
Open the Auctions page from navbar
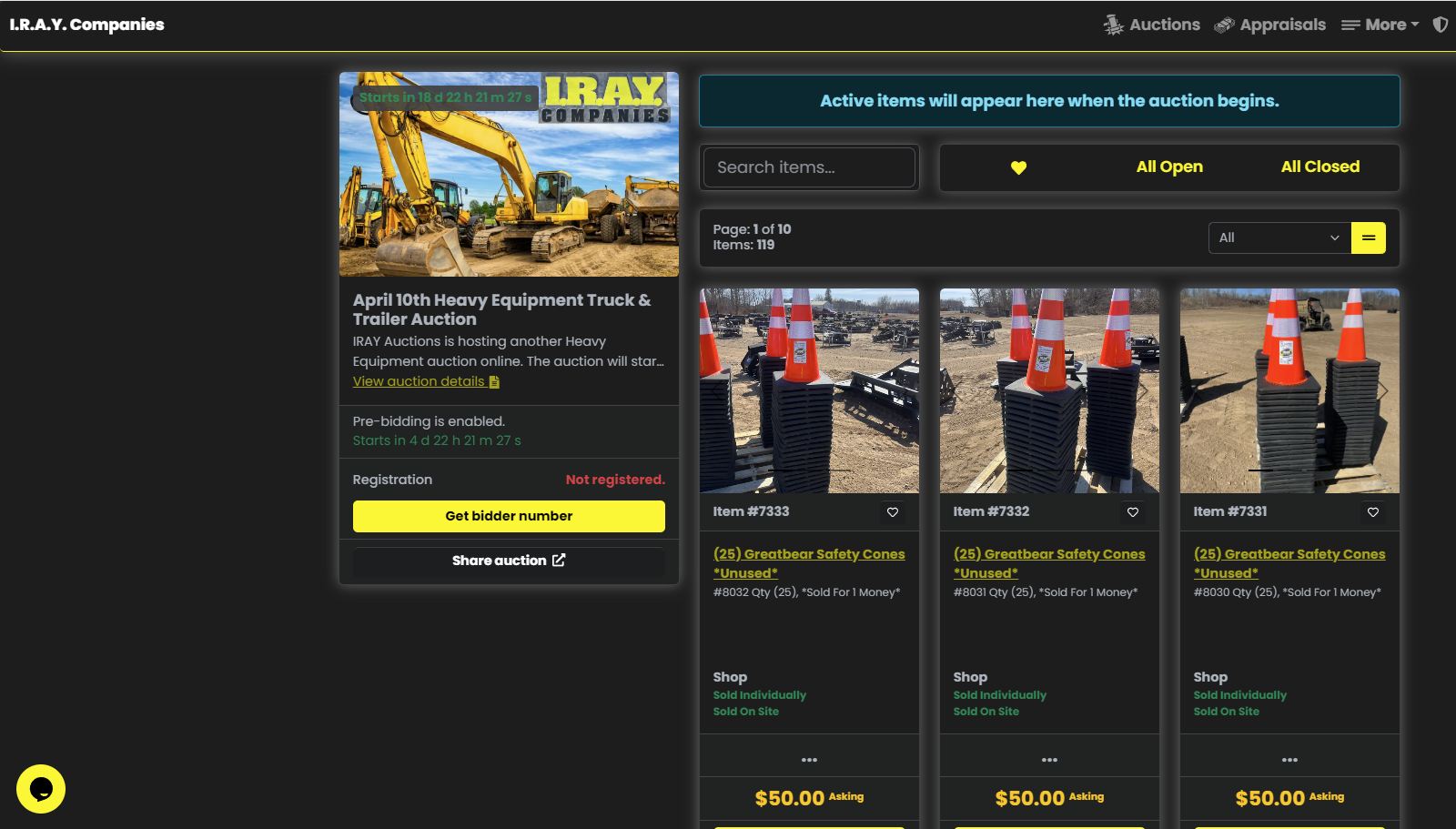click(1152, 25)
